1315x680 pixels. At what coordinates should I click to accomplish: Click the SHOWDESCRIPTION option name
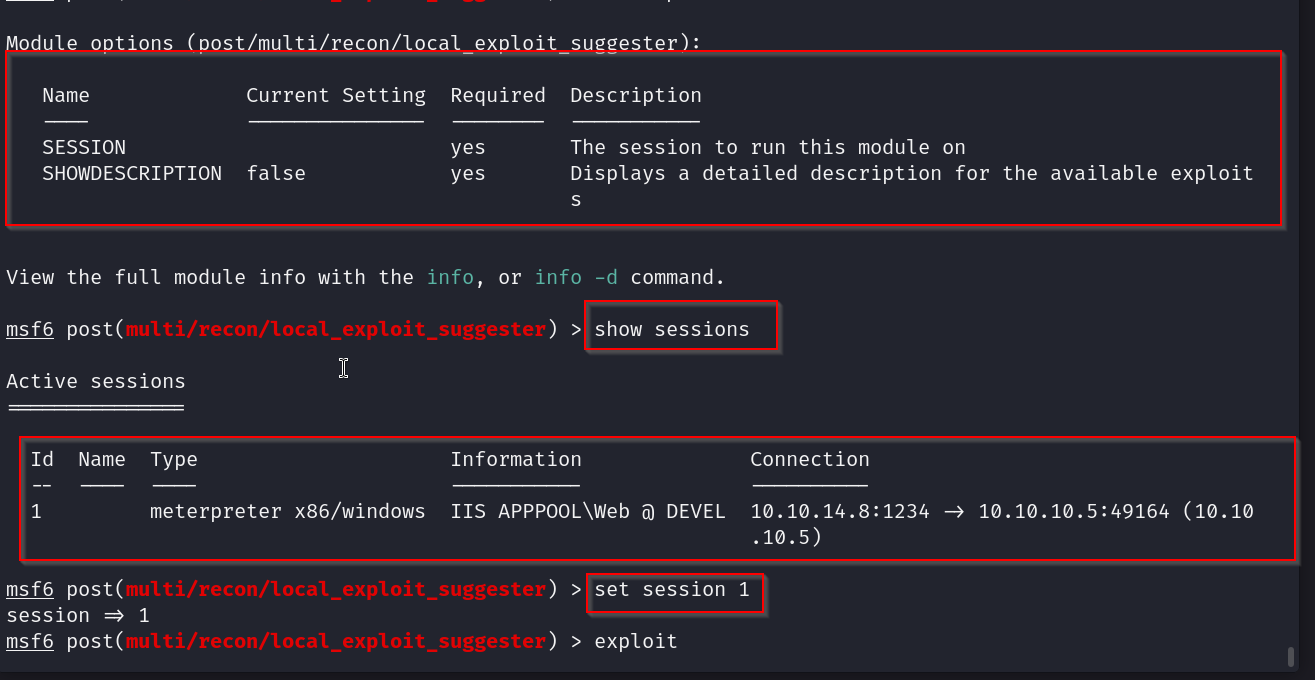click(x=132, y=173)
